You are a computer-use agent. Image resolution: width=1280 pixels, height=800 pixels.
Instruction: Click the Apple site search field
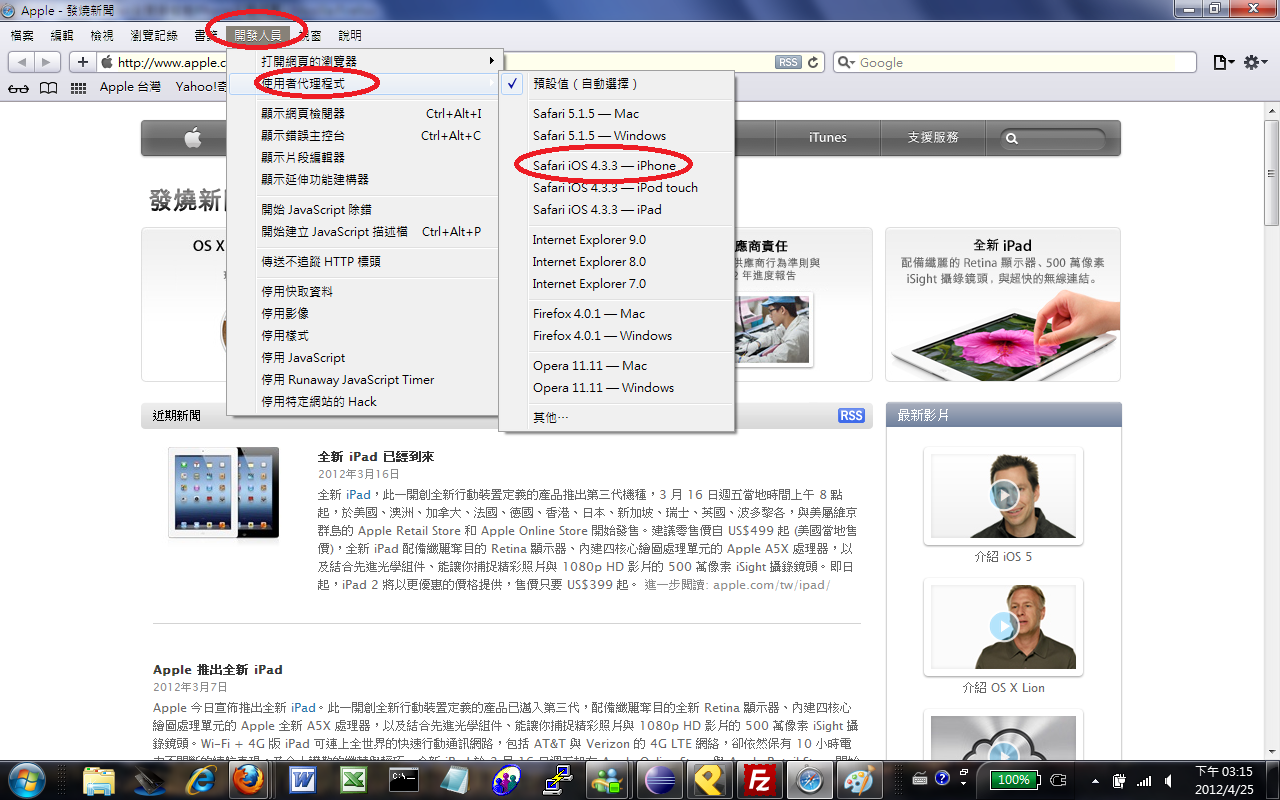(x=1051, y=138)
